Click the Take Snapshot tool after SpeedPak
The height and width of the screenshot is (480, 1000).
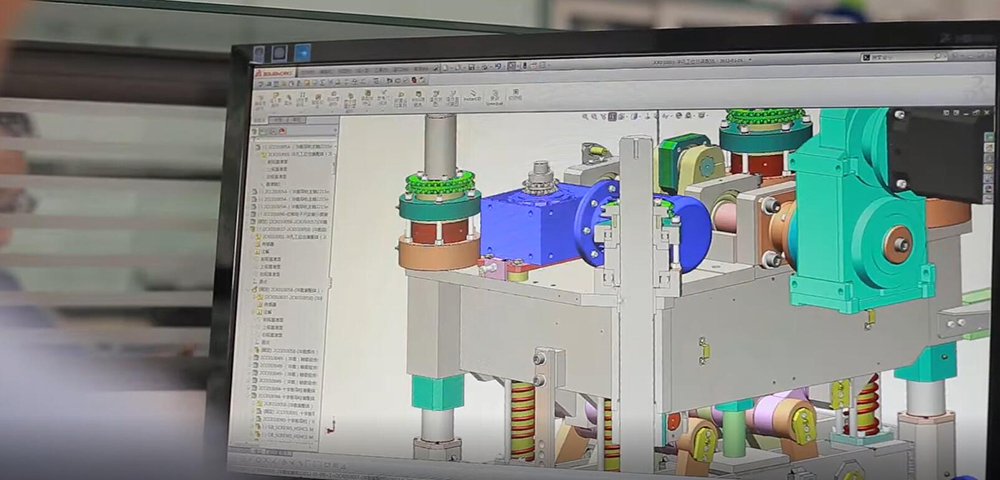(515, 95)
